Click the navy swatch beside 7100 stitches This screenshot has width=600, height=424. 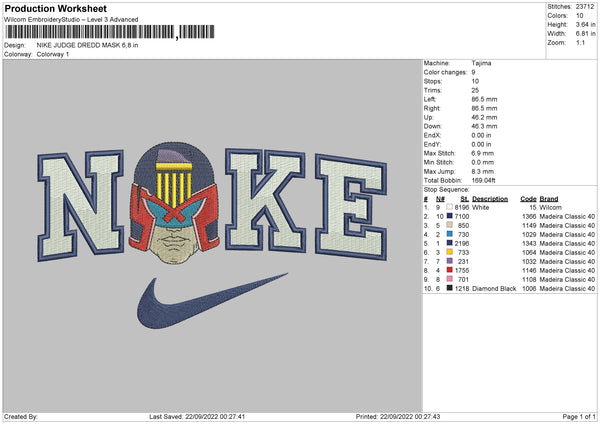pyautogui.click(x=450, y=216)
